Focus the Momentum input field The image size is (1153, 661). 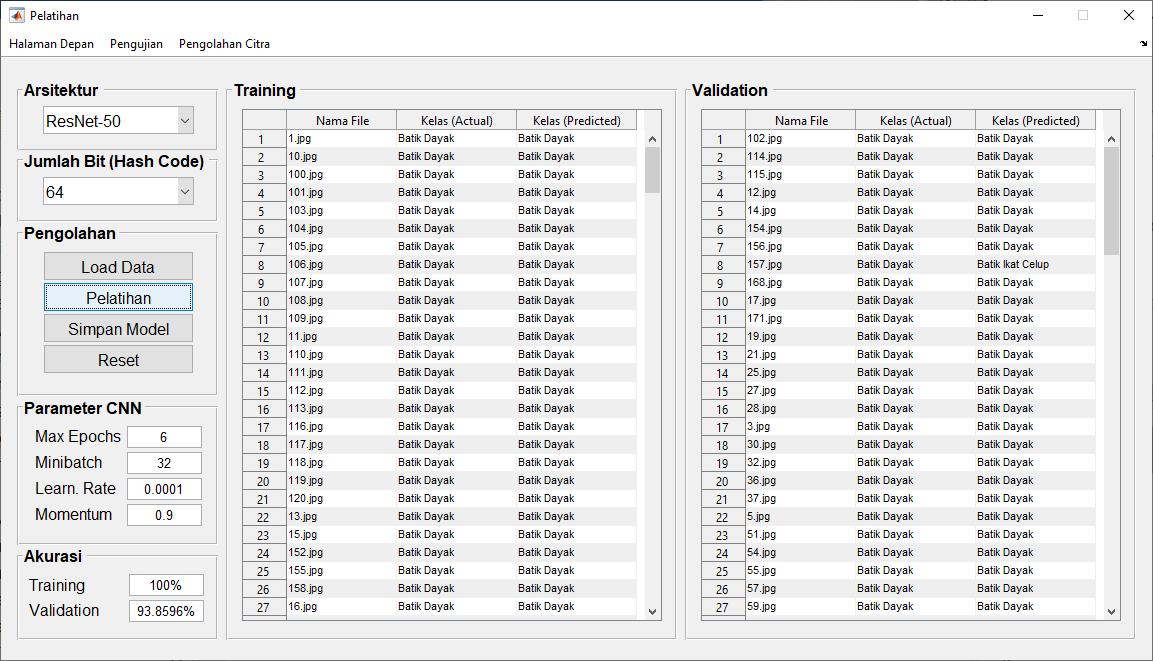pos(164,515)
